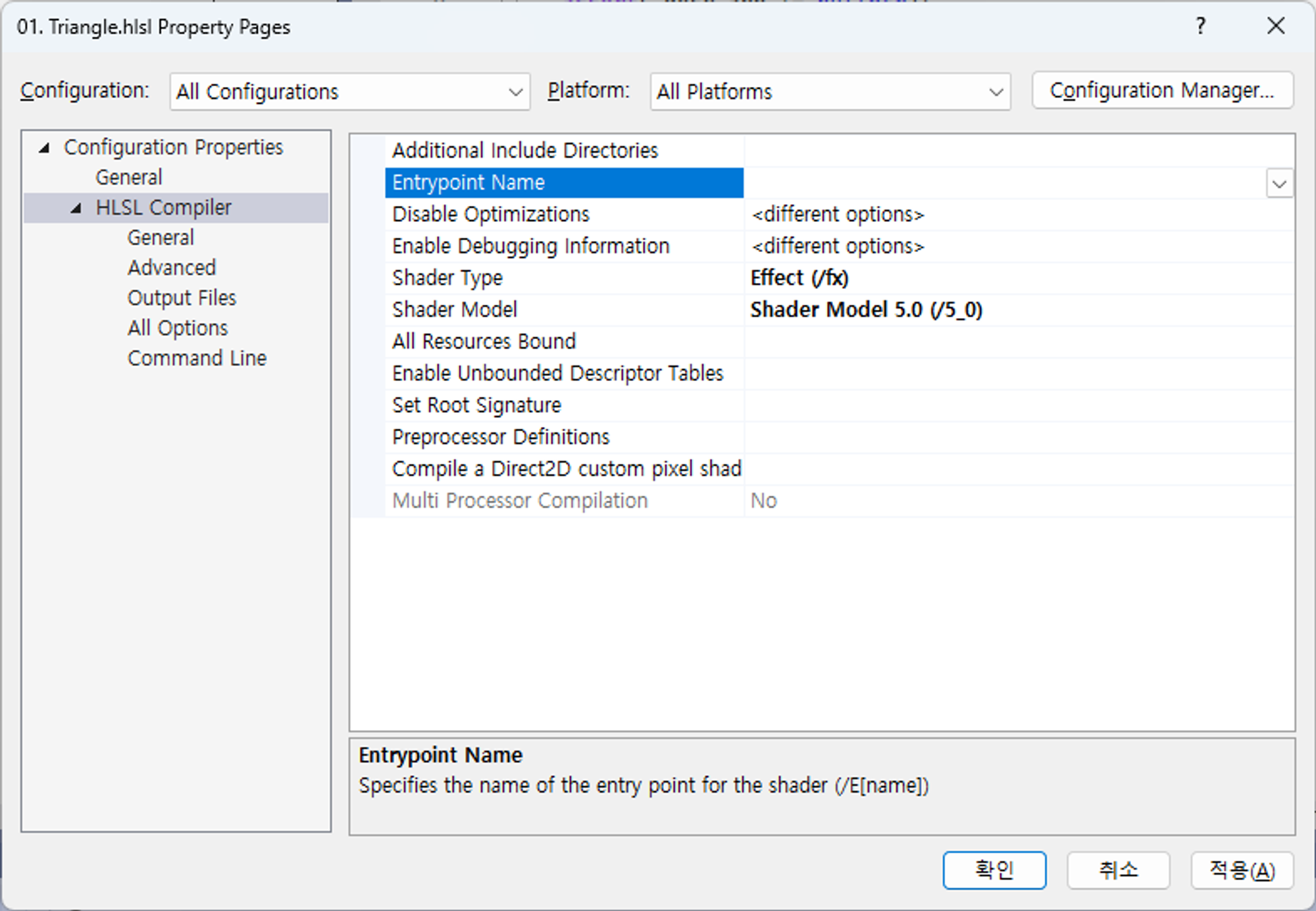The image size is (1316, 911).
Task: Close the Property Pages dialog
Action: click(1275, 26)
